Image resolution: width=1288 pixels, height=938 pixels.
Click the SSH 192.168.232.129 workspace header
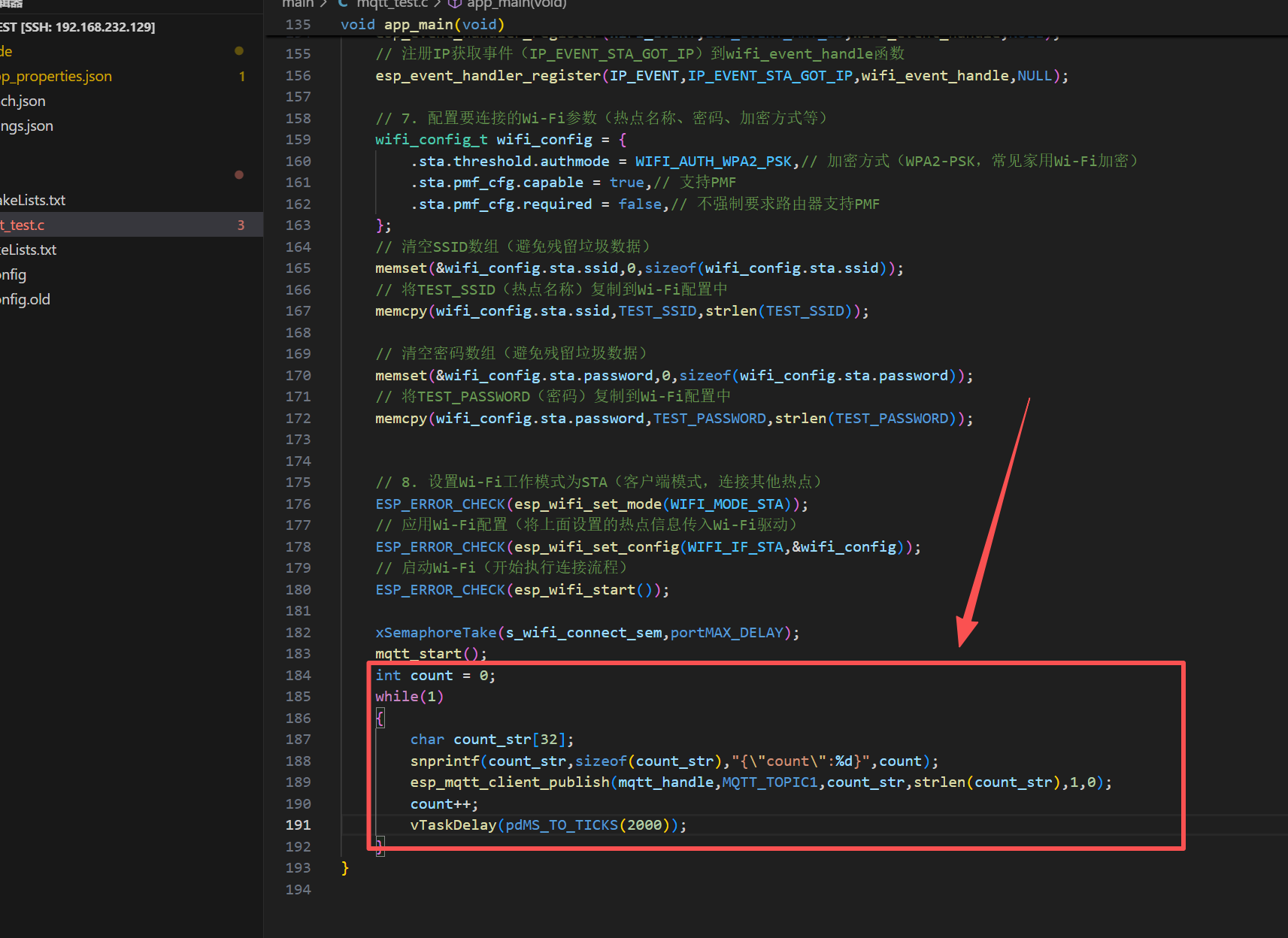point(77,27)
